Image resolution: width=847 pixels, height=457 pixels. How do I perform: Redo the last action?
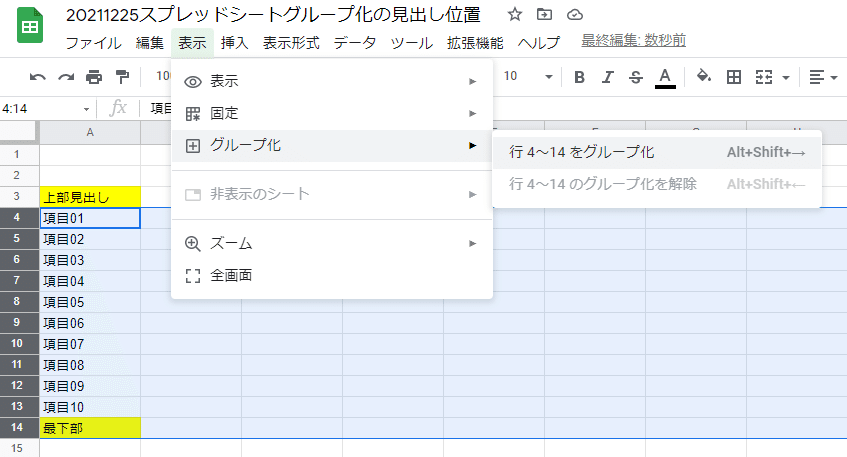point(66,77)
